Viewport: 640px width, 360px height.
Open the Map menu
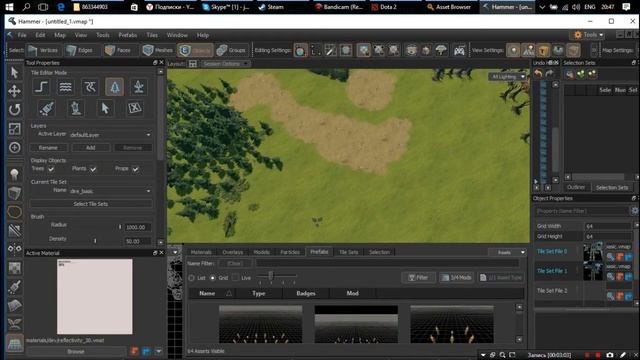(x=60, y=35)
